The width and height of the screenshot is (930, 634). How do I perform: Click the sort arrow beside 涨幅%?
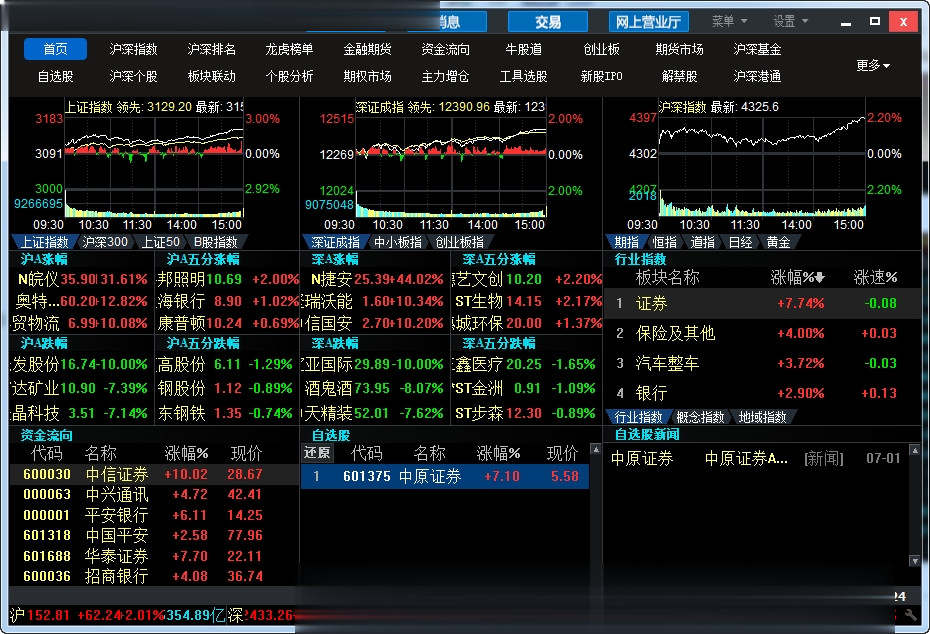click(820, 277)
